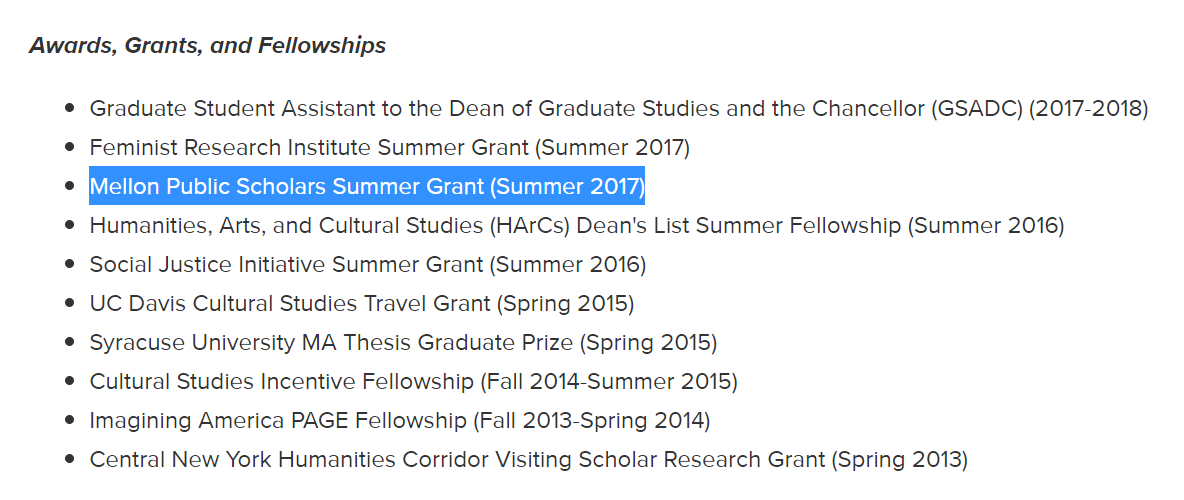Click the HArCs Dean's List Summer Fellowship entry
1184x500 pixels.
(576, 226)
